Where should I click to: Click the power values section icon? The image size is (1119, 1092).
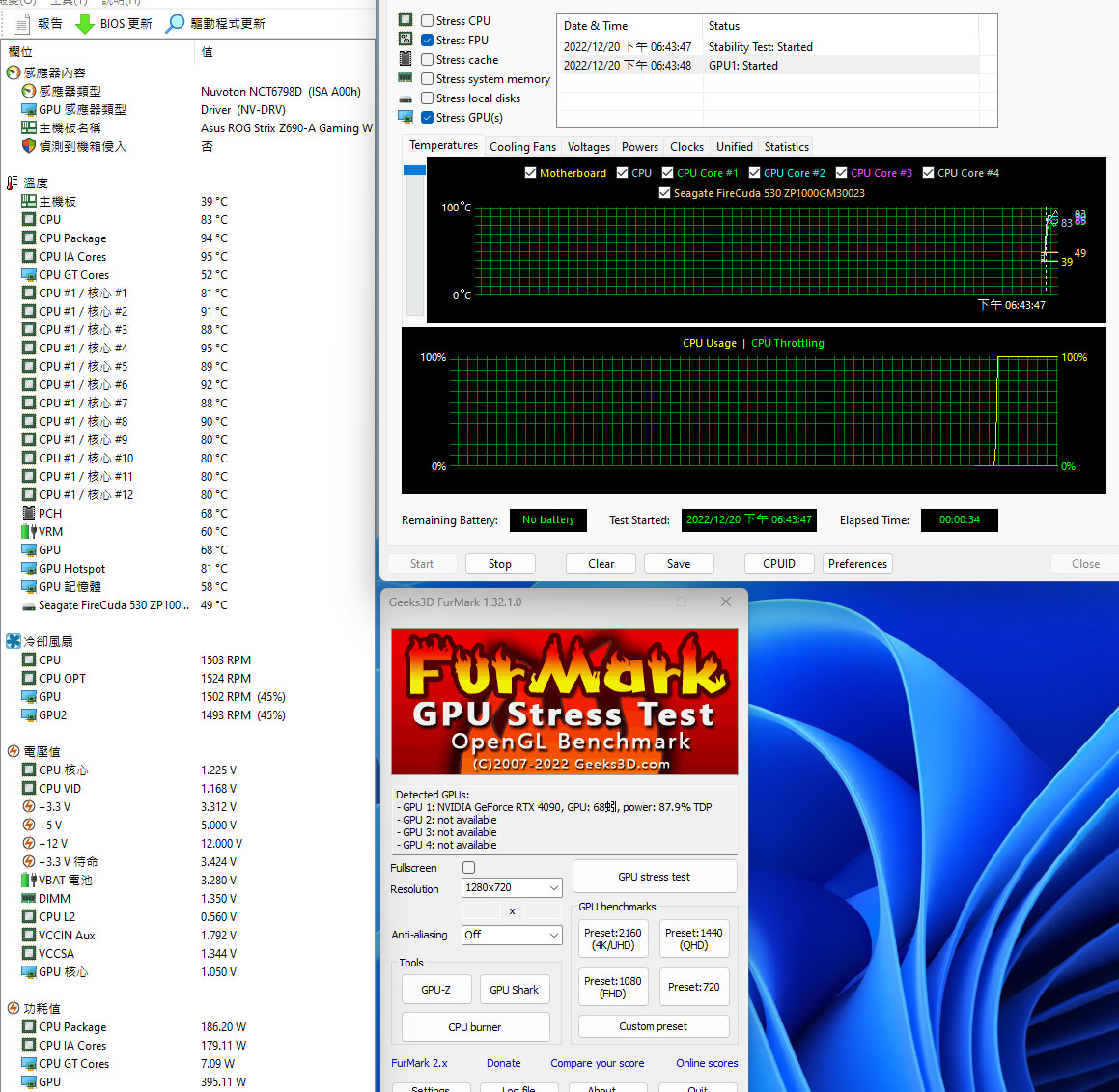13,1008
